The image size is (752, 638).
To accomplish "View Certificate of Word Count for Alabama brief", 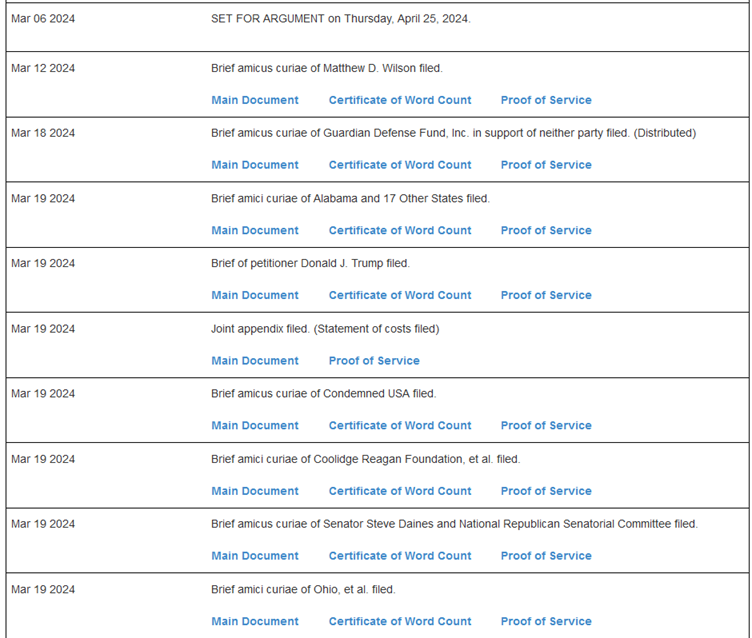I will 400,231.
